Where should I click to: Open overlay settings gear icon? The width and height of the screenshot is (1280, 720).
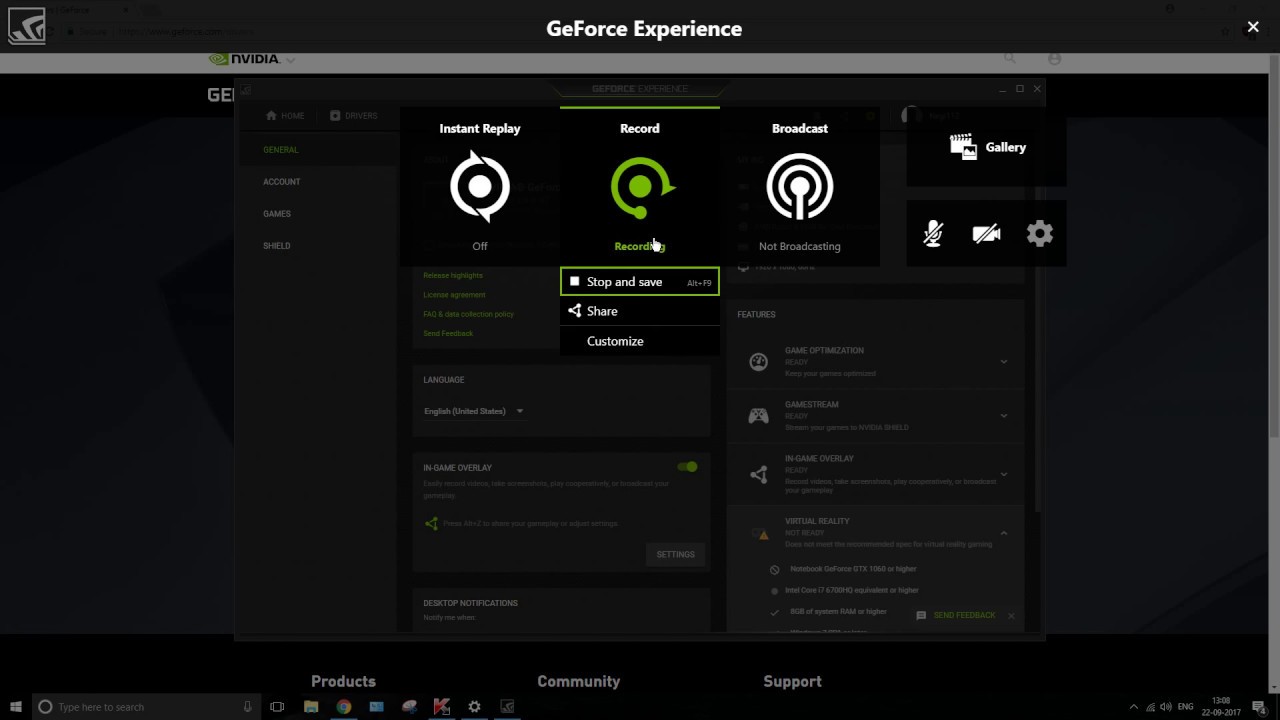coord(1040,234)
